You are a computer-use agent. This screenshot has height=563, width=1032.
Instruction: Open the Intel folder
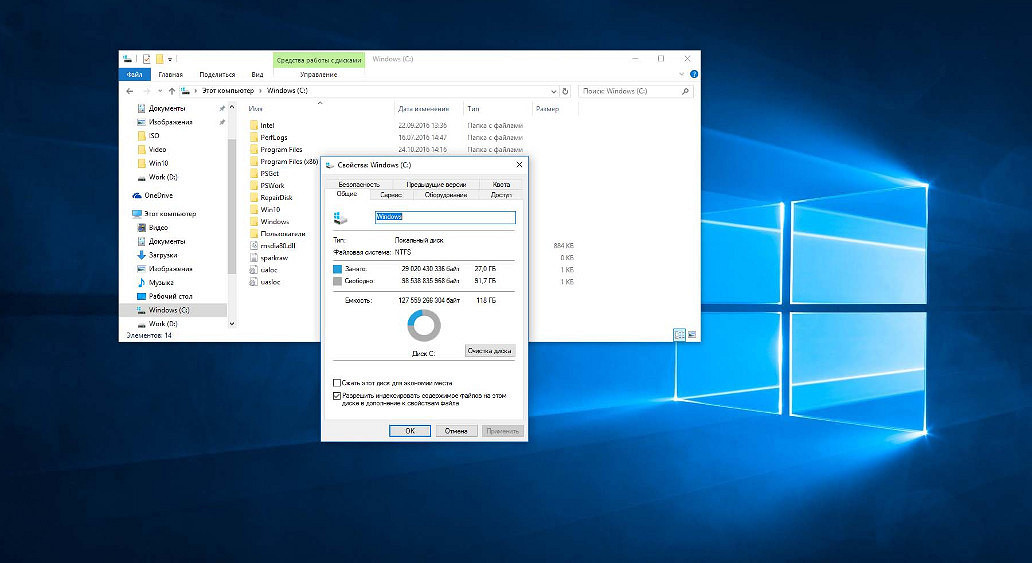click(267, 125)
